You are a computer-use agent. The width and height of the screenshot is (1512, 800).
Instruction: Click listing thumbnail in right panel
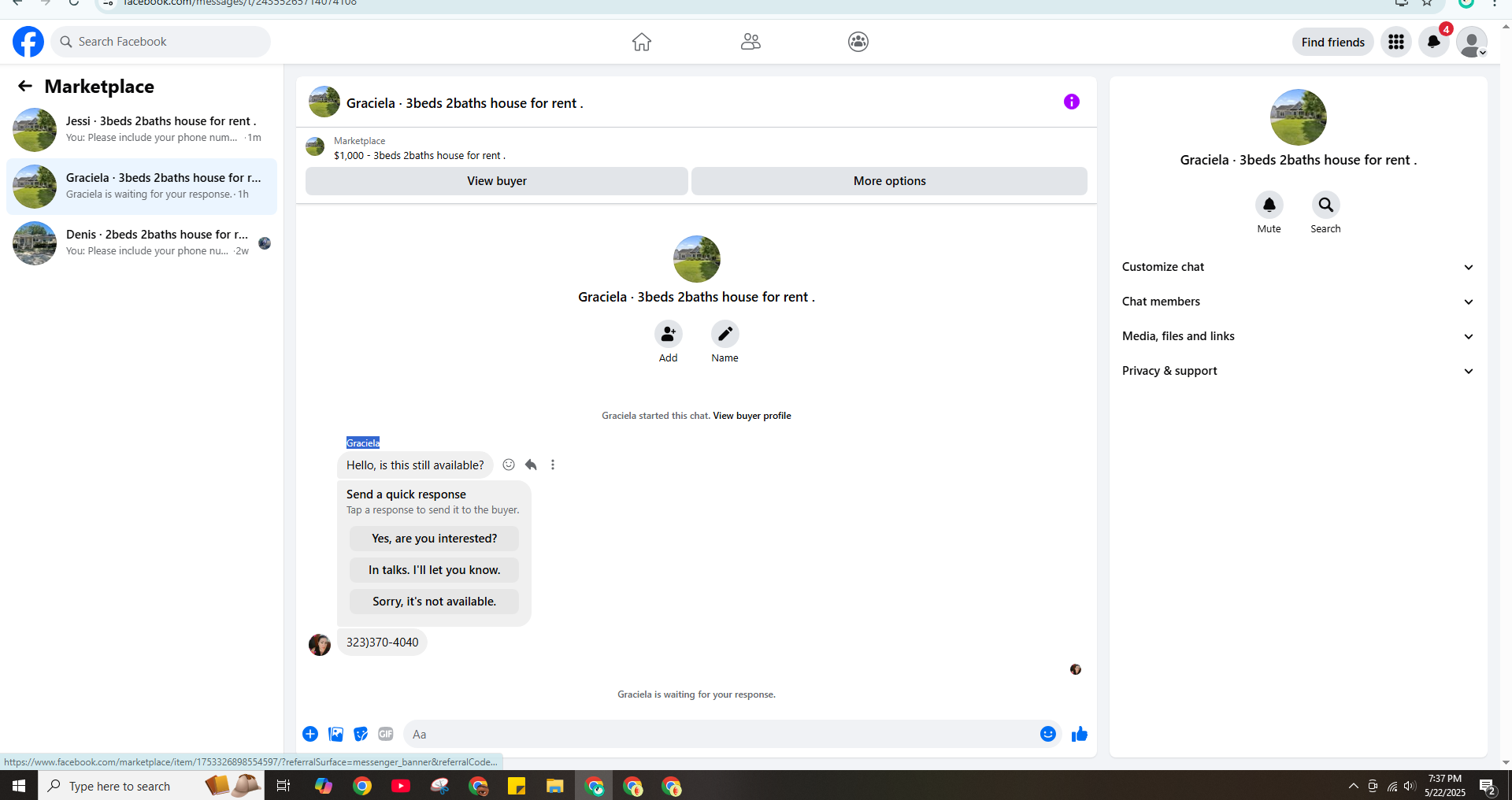coord(1299,117)
